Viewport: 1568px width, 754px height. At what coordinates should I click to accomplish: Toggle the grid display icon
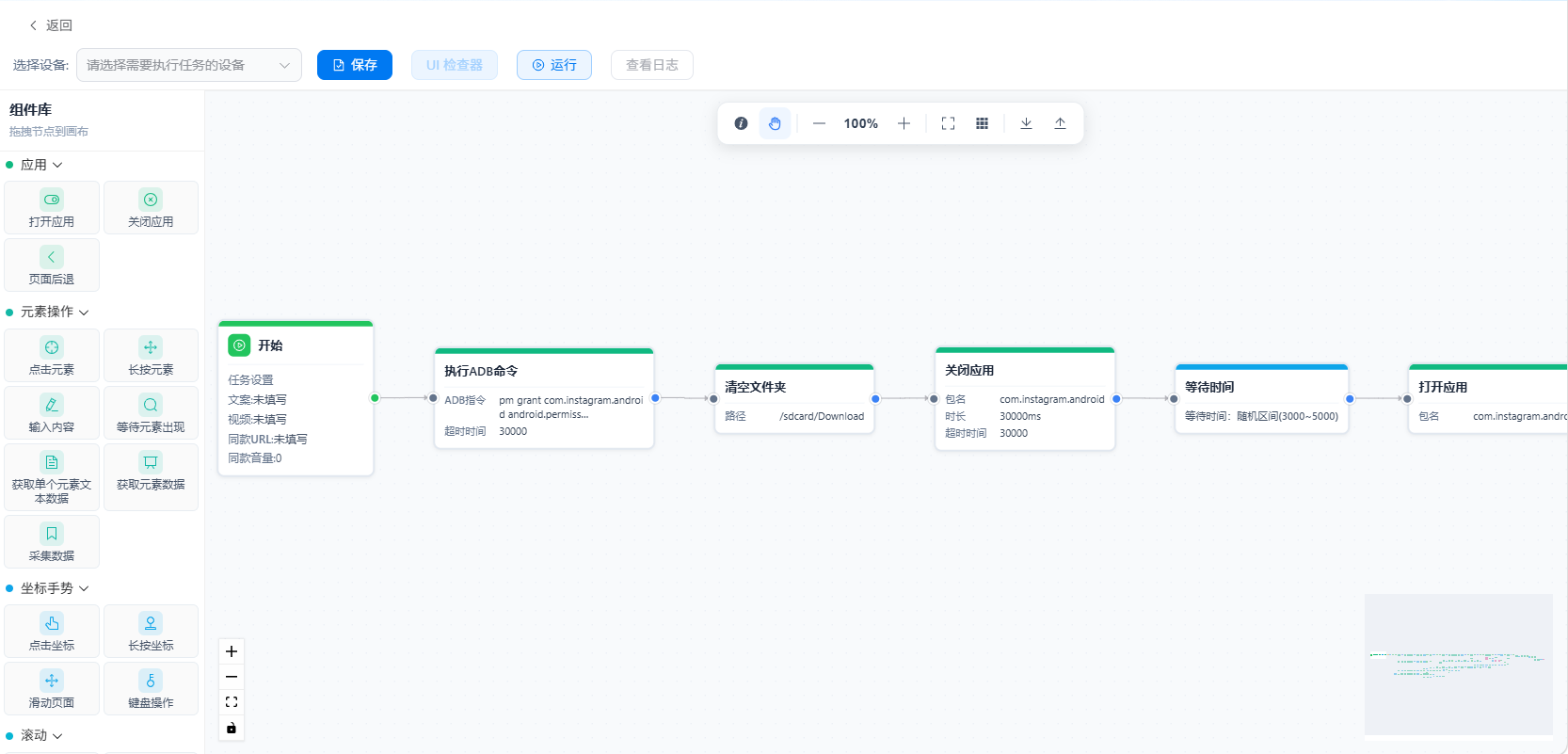click(x=982, y=123)
